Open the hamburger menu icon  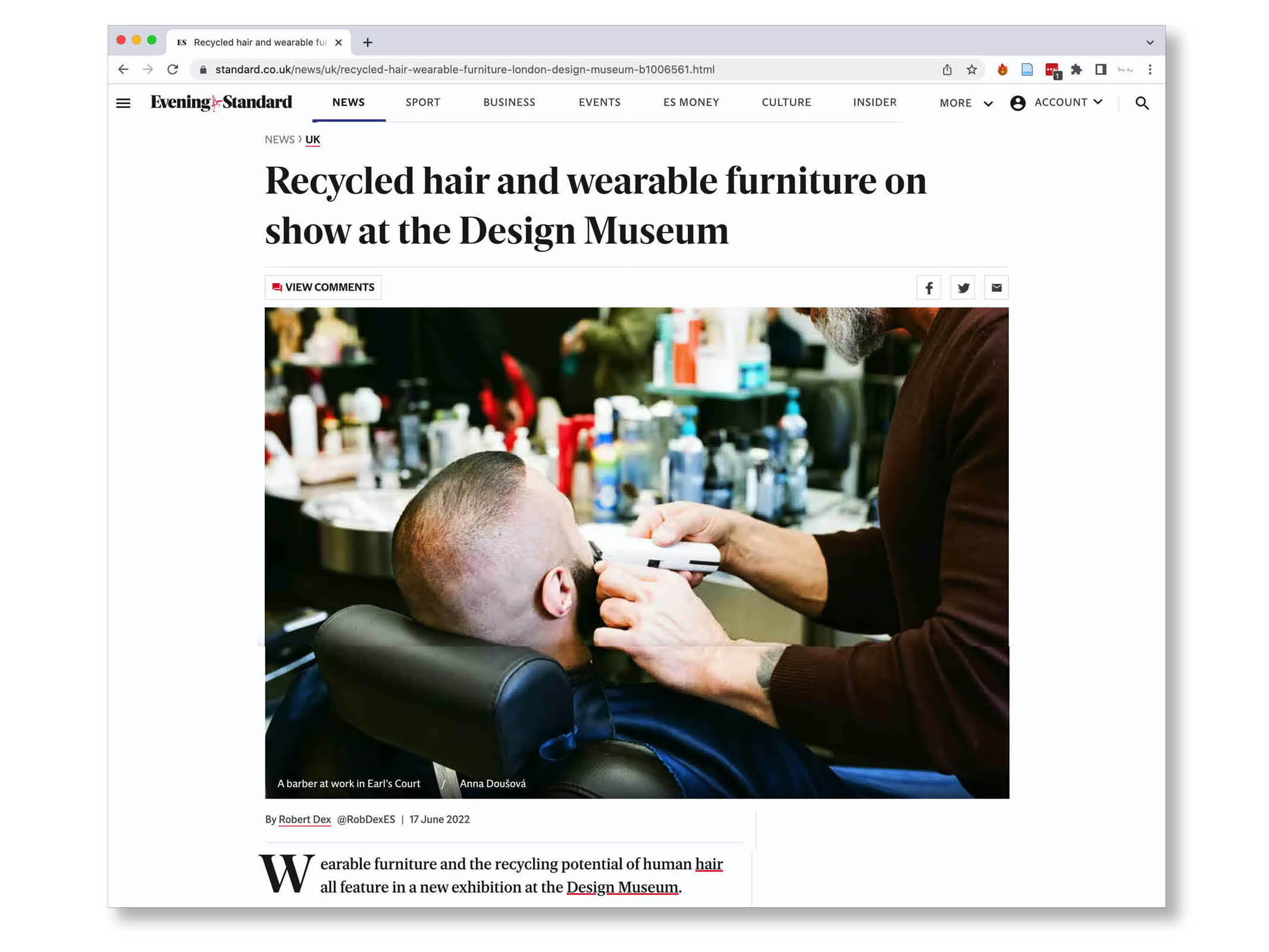123,103
